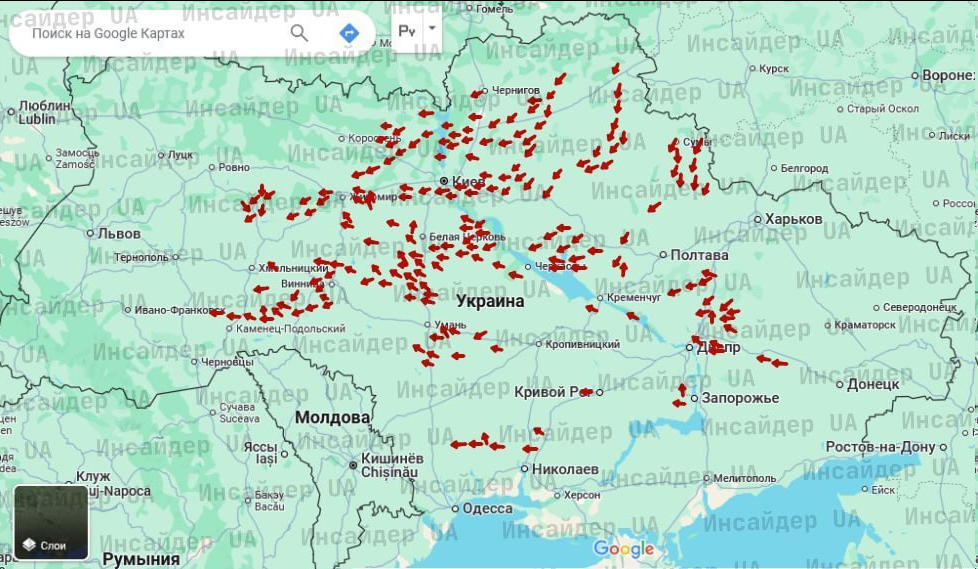
Task: Select the Краматорск city label
Action: pos(865,325)
